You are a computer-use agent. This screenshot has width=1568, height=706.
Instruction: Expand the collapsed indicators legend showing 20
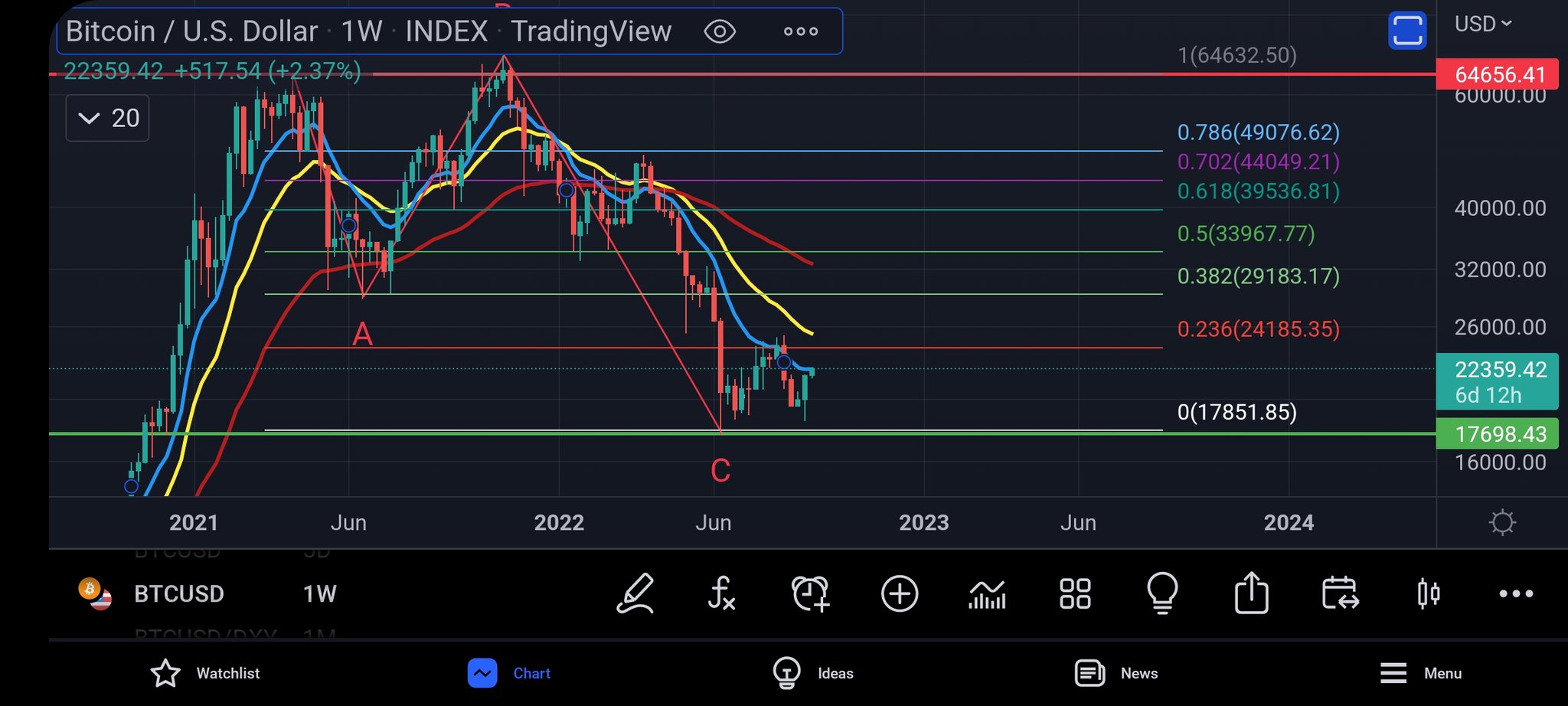[107, 118]
